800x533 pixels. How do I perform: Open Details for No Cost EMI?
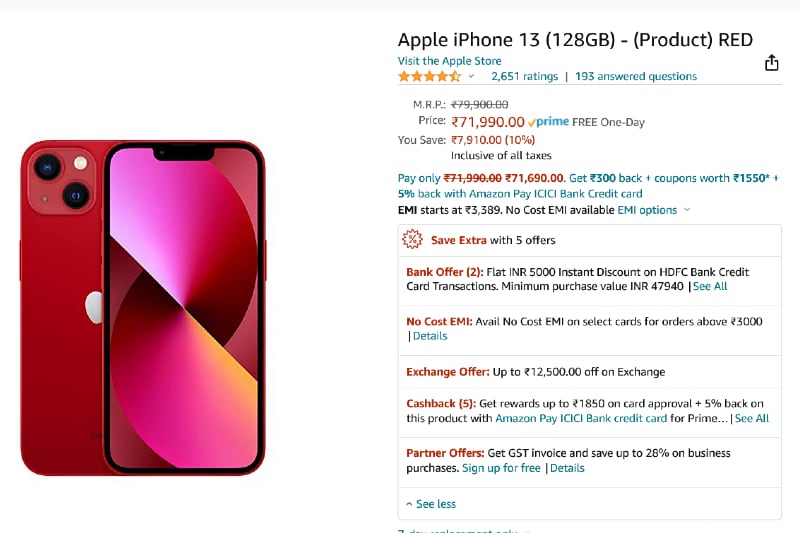(430, 336)
